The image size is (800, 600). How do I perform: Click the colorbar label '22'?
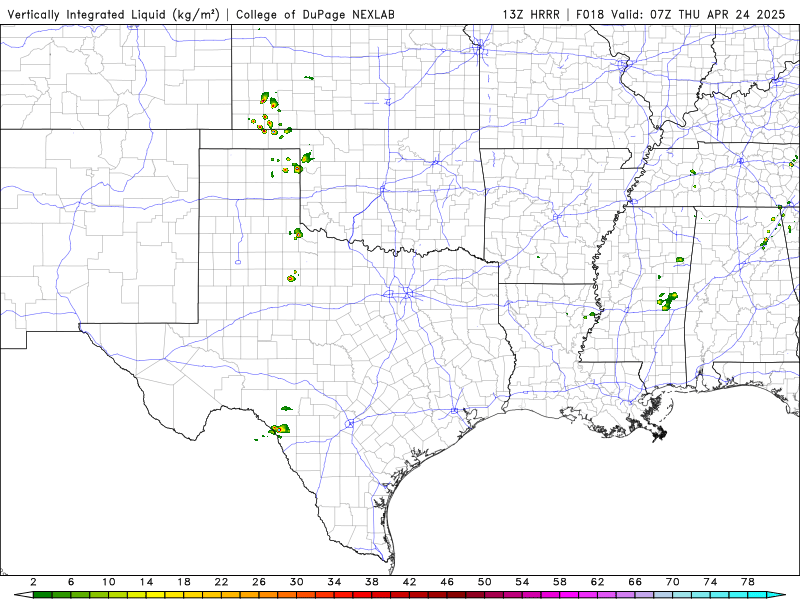pos(221,582)
